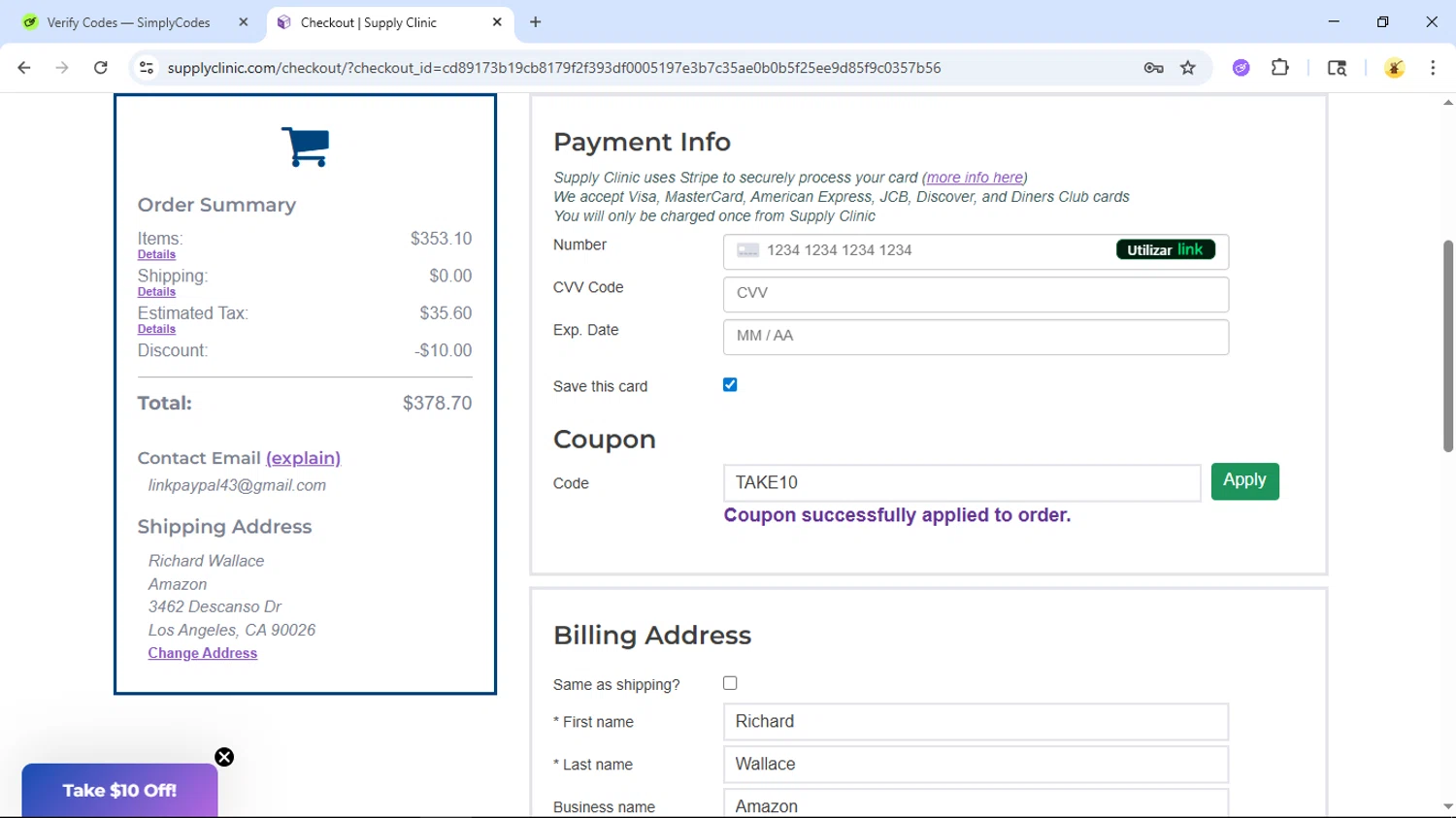Switch to Checkout Supply Clinic tab
Image resolution: width=1456 pixels, height=818 pixels.
(388, 22)
